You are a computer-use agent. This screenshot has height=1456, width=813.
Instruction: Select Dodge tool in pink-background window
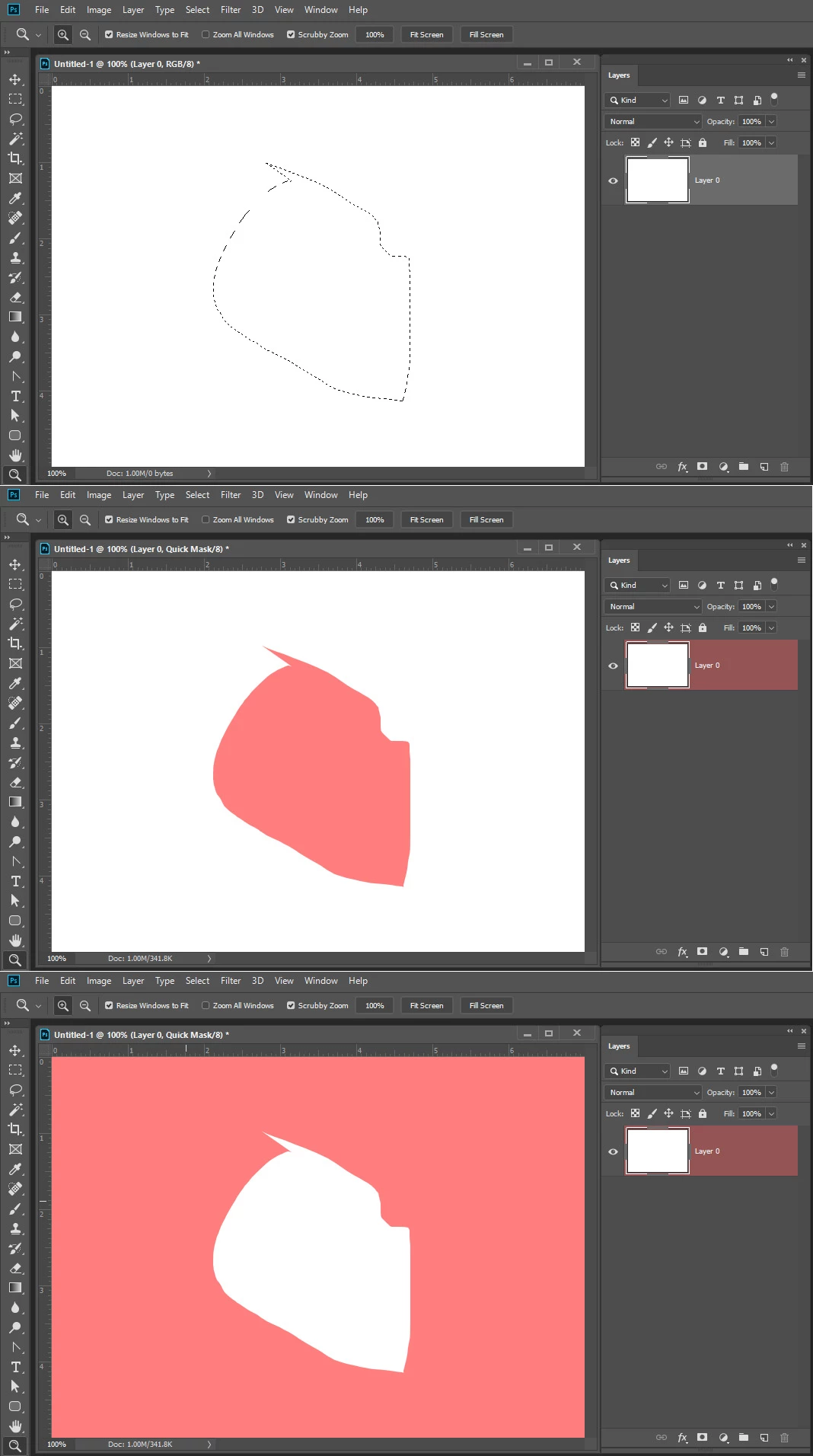click(x=15, y=1327)
